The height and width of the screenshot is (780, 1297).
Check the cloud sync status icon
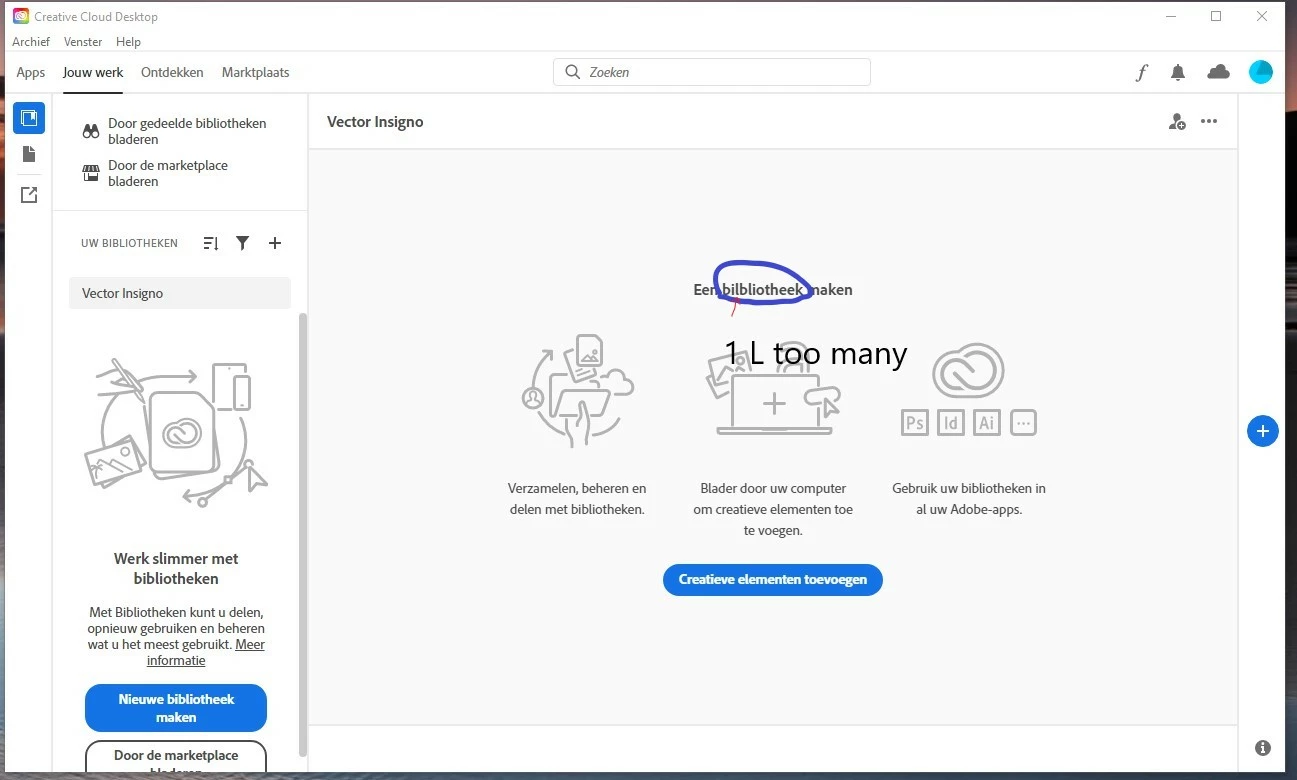(1218, 71)
